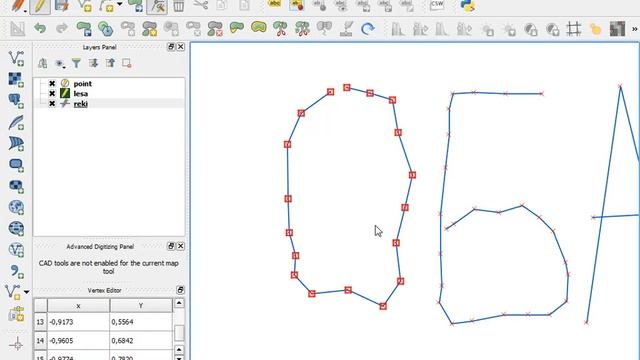Add SpatiaLite Layer with feather icon

click(x=16, y=122)
